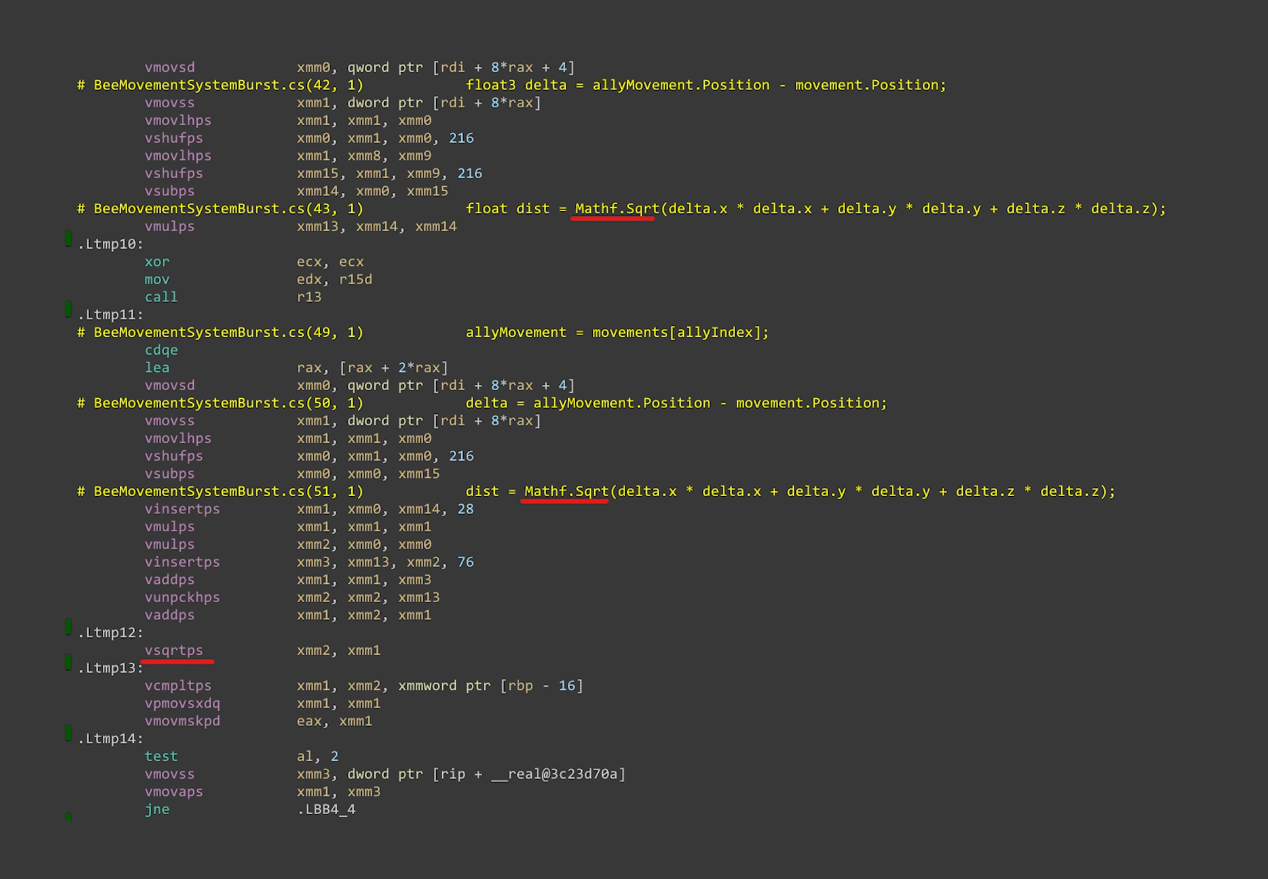
Task: Click the .LBB4_4 jump target
Action: pos(326,809)
